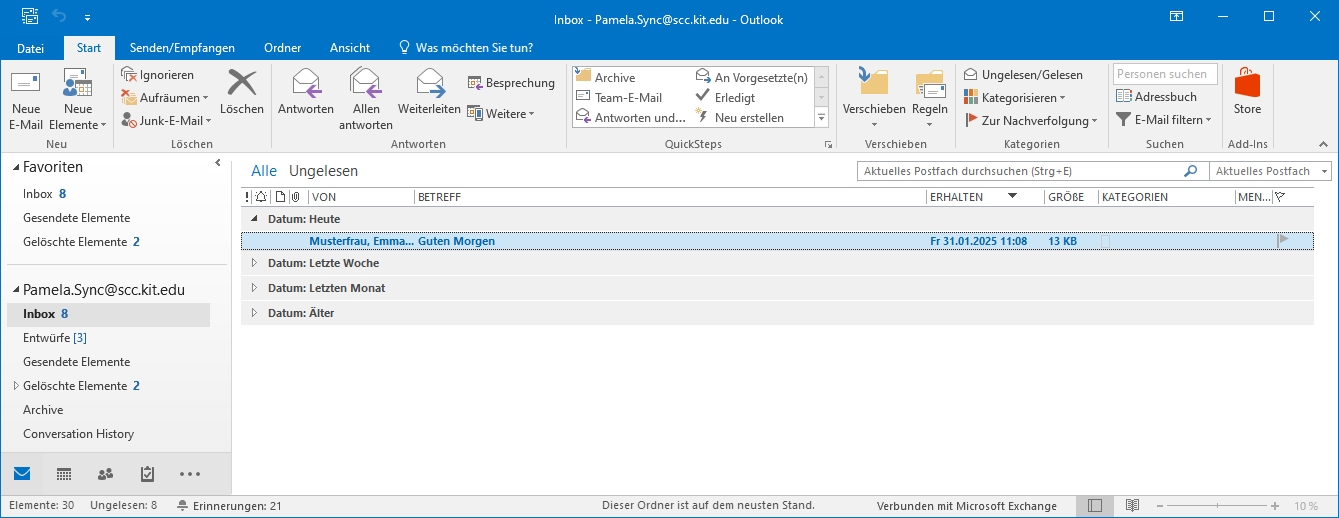The image size is (1339, 518).
Task: Collapse the ribbon with the chevron
Action: 1325,145
